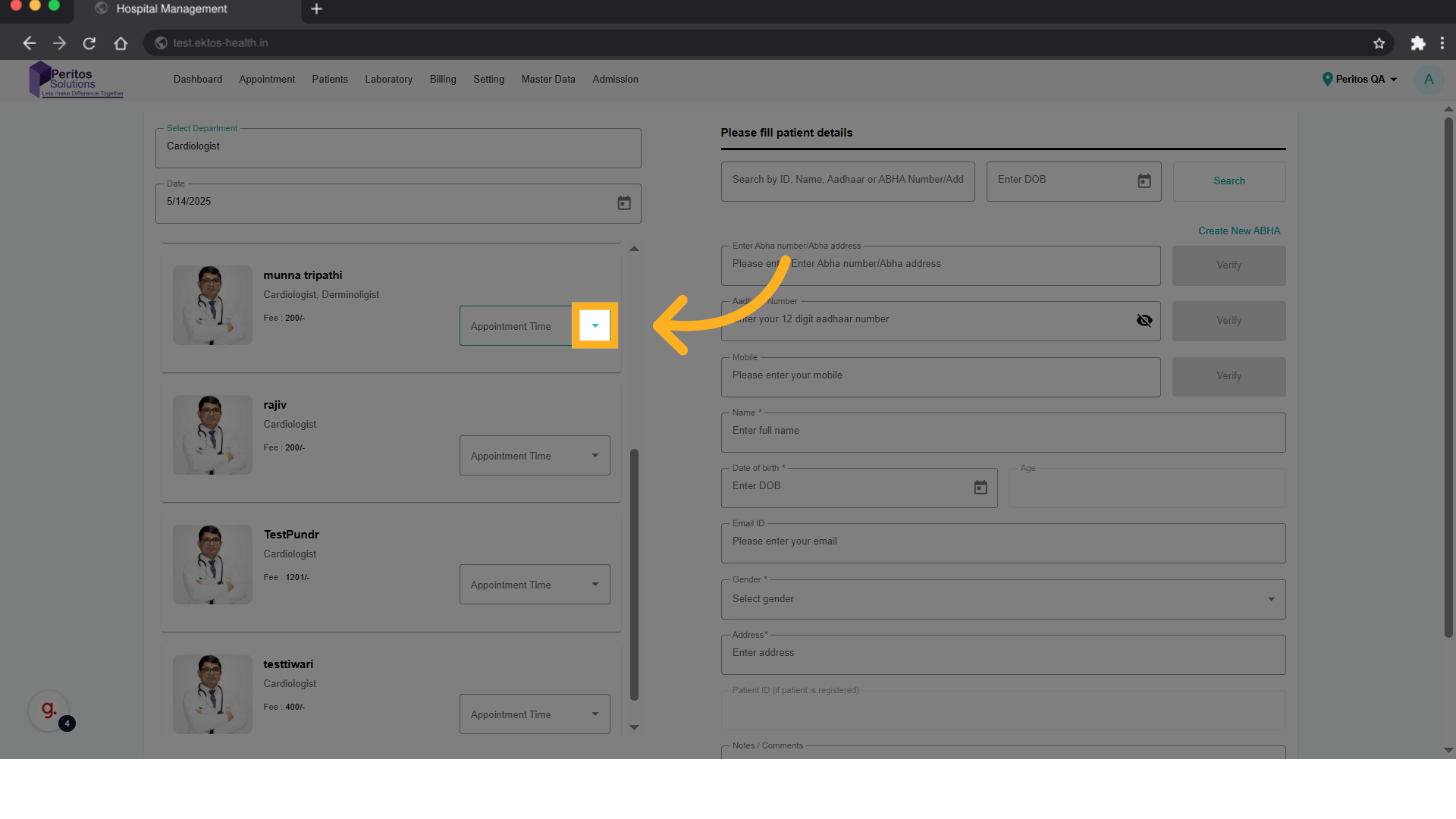Click calendar icon in search Enter DOB field
Viewport: 1456px width, 819px height.
1144,181
